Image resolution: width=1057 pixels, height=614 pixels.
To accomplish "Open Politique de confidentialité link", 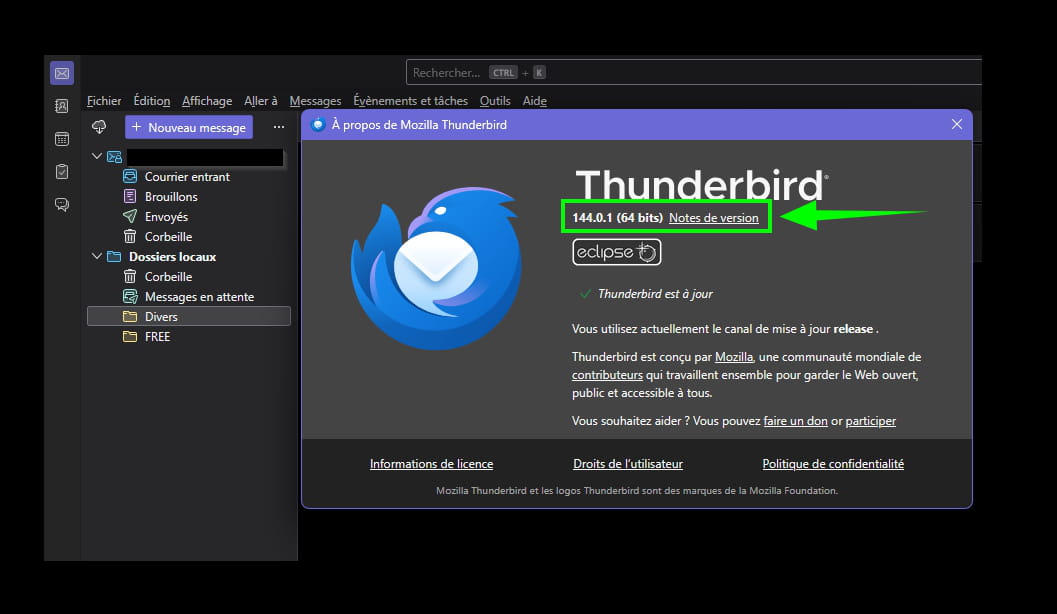I will pos(832,464).
